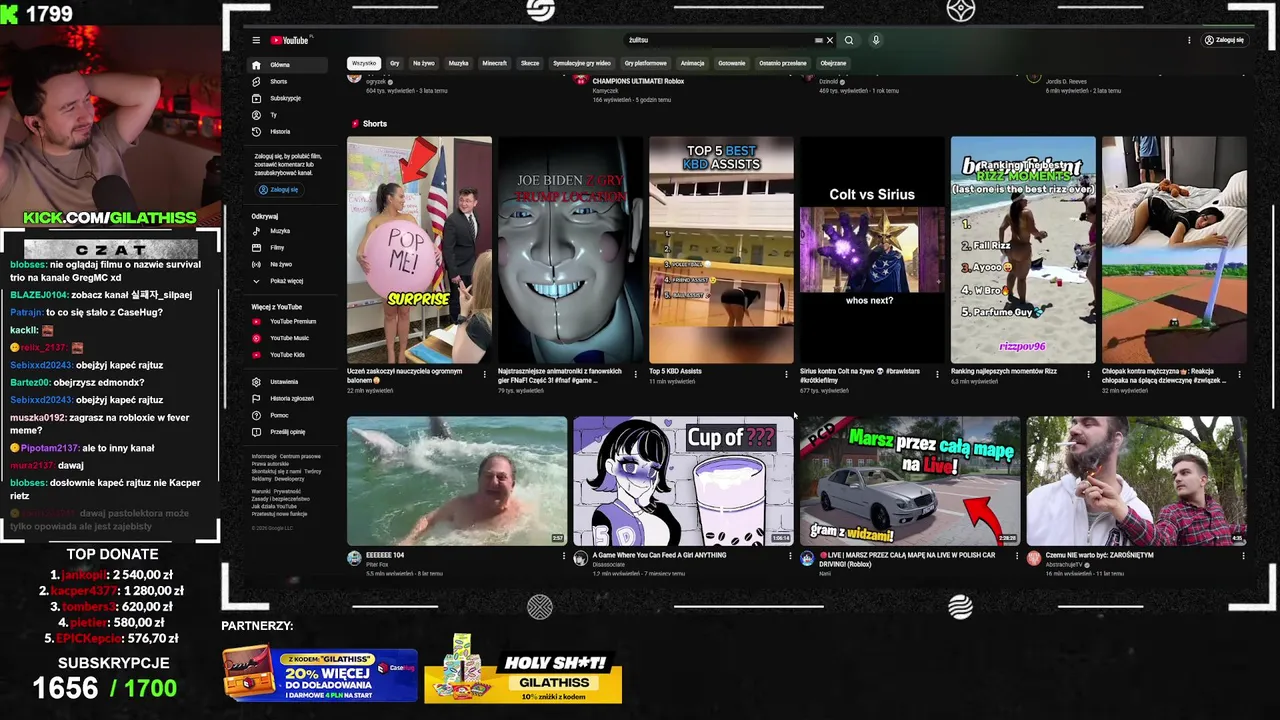Select the Skecze filter chip
The width and height of the screenshot is (1280, 720).
[530, 63]
